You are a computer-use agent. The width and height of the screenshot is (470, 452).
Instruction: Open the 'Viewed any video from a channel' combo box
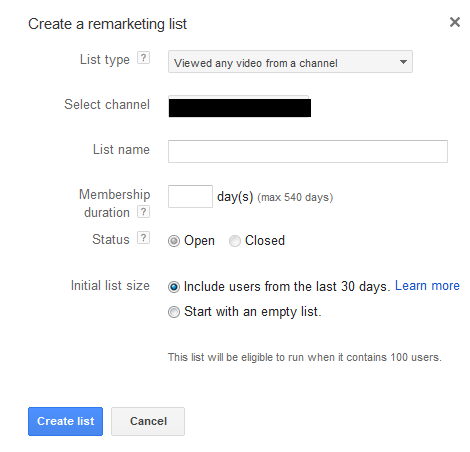[x=290, y=62]
